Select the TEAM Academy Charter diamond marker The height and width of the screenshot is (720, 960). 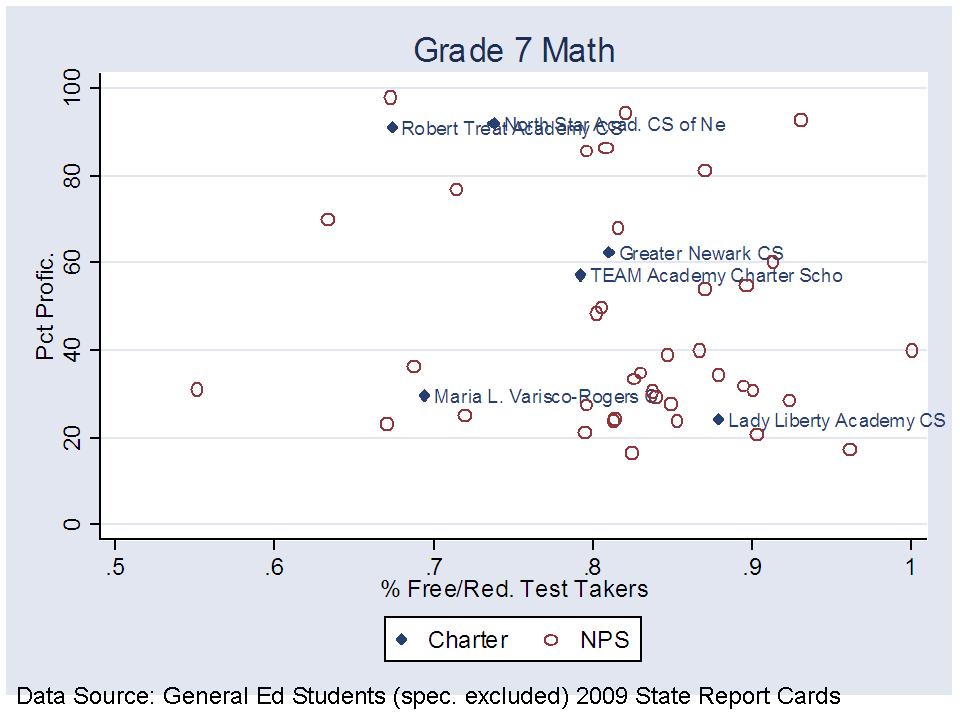pos(580,275)
